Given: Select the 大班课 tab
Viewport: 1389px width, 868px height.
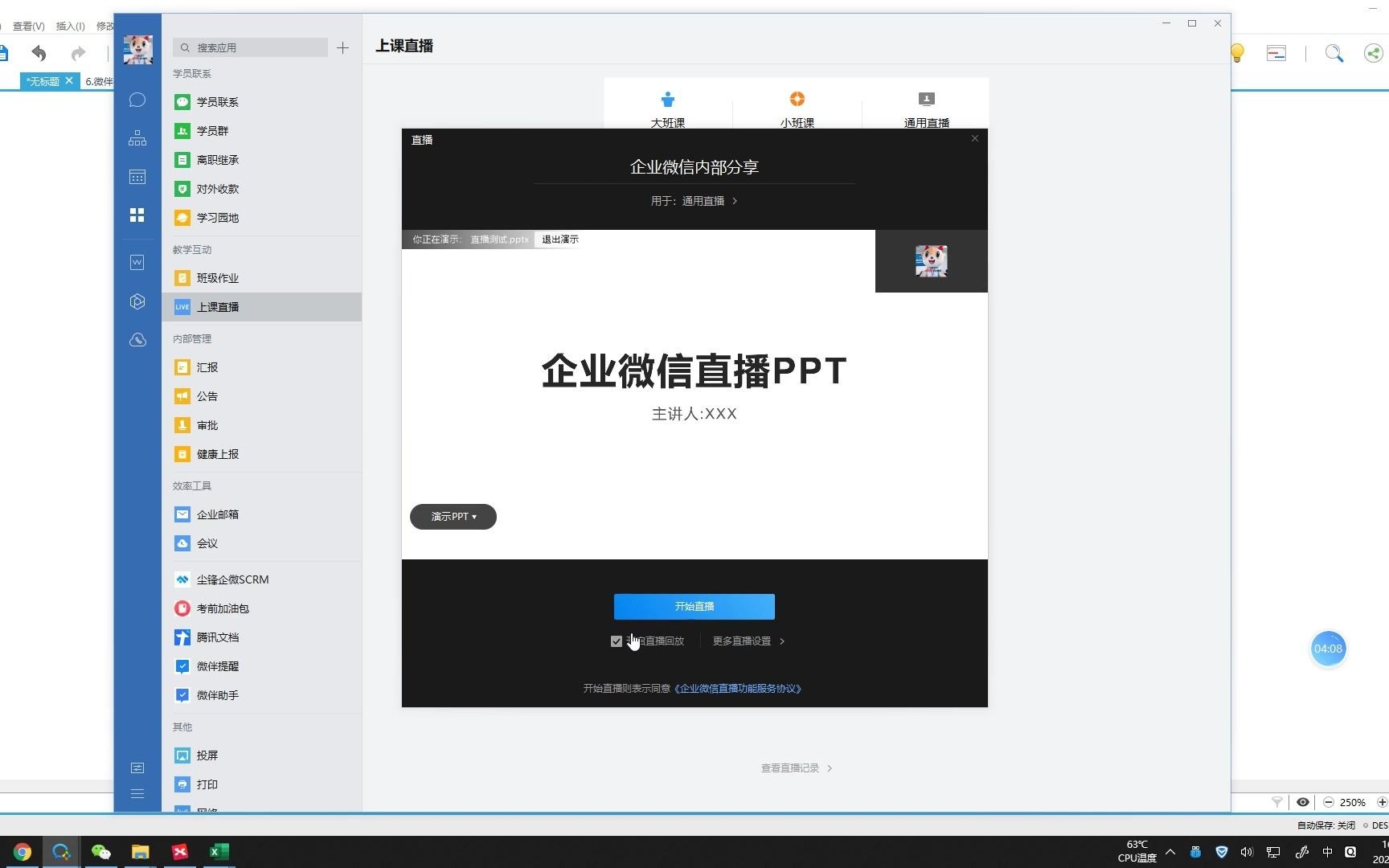Looking at the screenshot, I should (668, 108).
